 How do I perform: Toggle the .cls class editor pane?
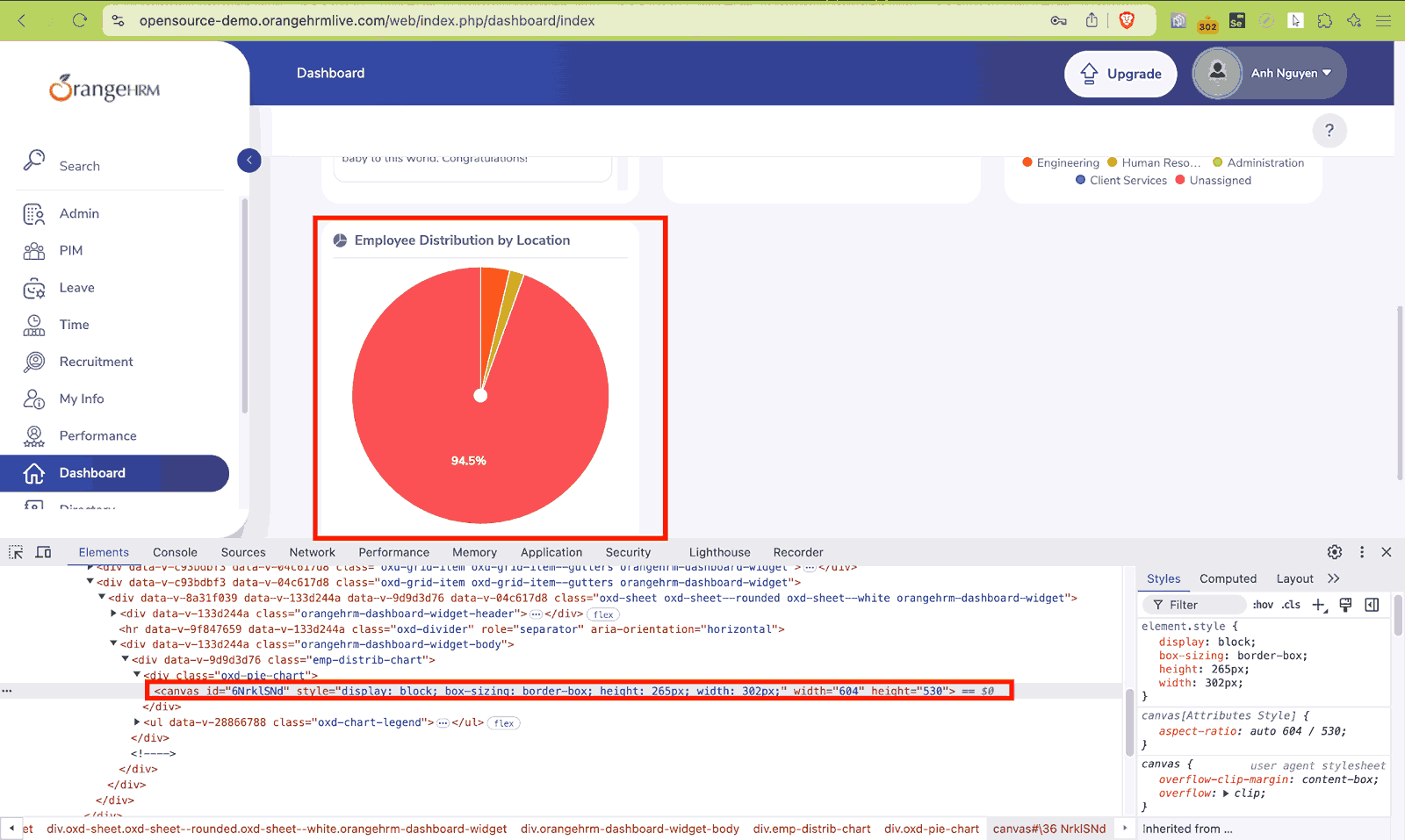1291,604
